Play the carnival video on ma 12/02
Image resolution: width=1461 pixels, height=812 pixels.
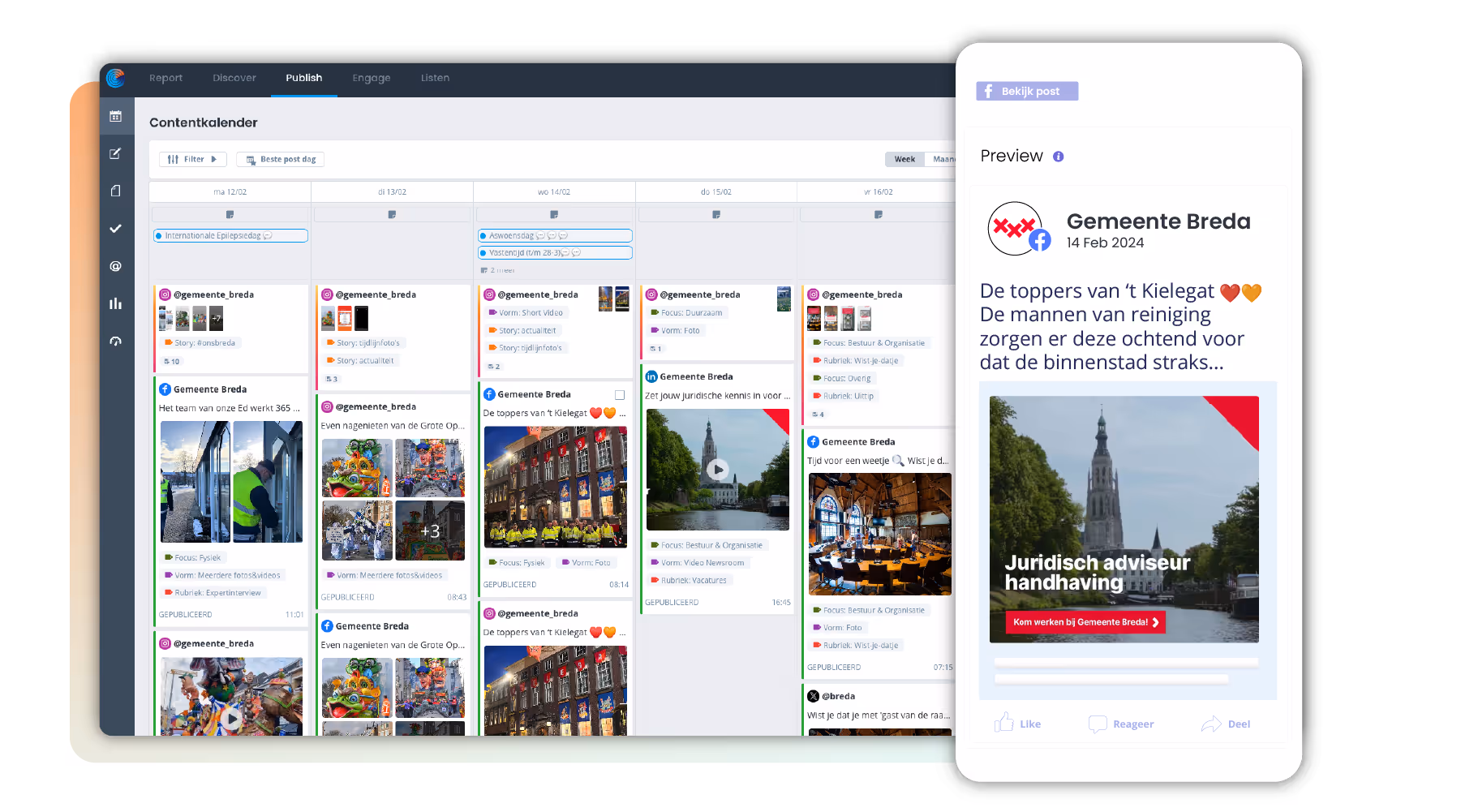232,718
